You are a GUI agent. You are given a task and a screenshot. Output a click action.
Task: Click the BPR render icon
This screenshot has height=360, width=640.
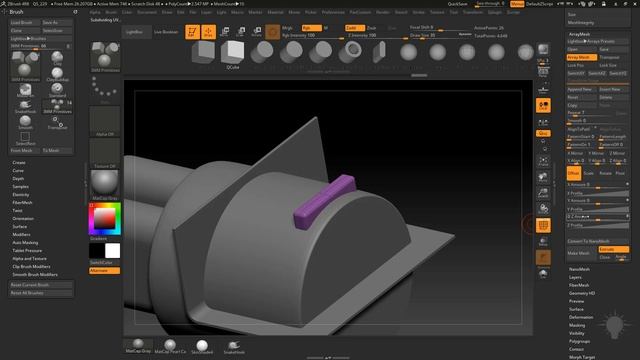pyautogui.click(x=543, y=50)
